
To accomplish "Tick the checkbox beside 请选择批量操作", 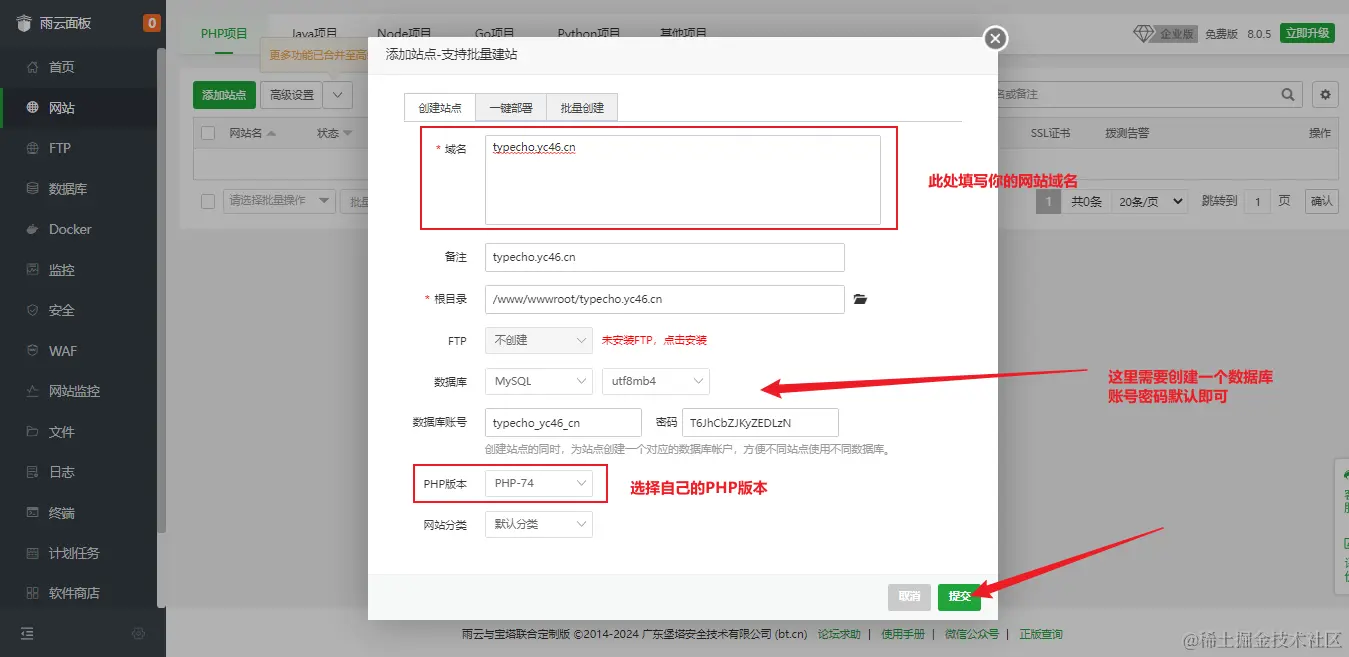I will pos(208,201).
